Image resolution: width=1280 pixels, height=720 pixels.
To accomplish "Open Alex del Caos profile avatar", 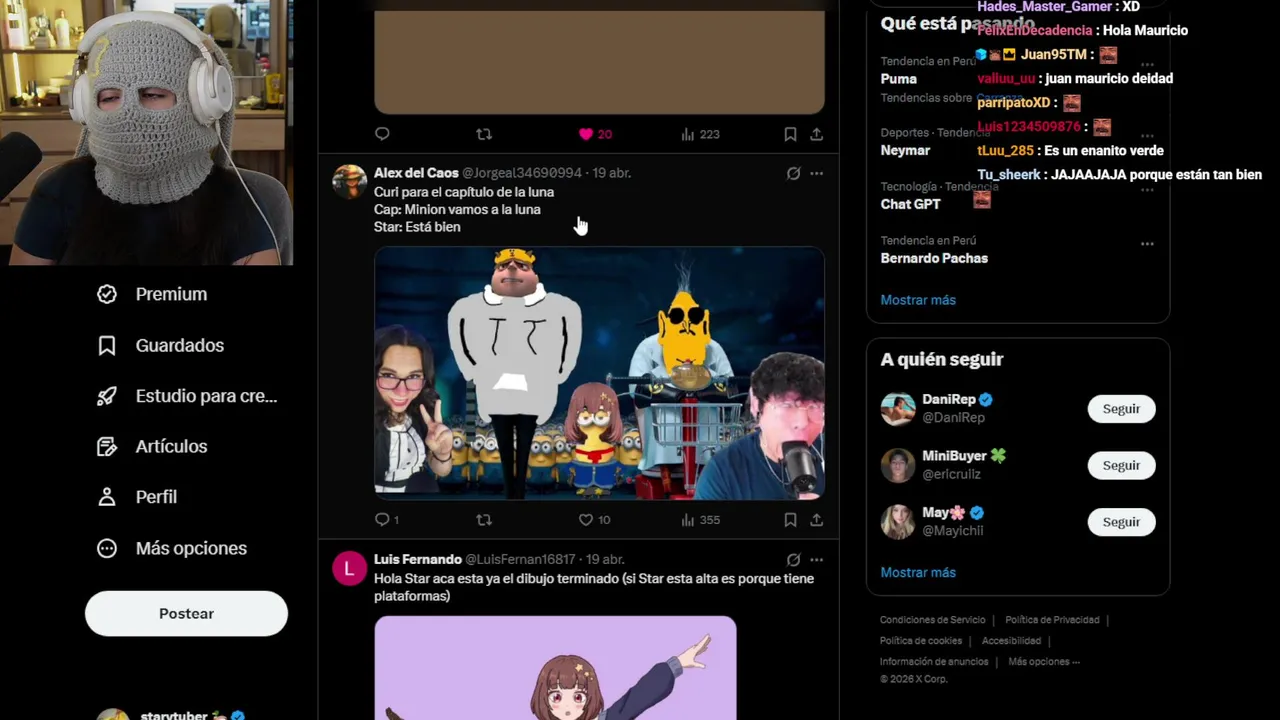I will pyautogui.click(x=349, y=182).
